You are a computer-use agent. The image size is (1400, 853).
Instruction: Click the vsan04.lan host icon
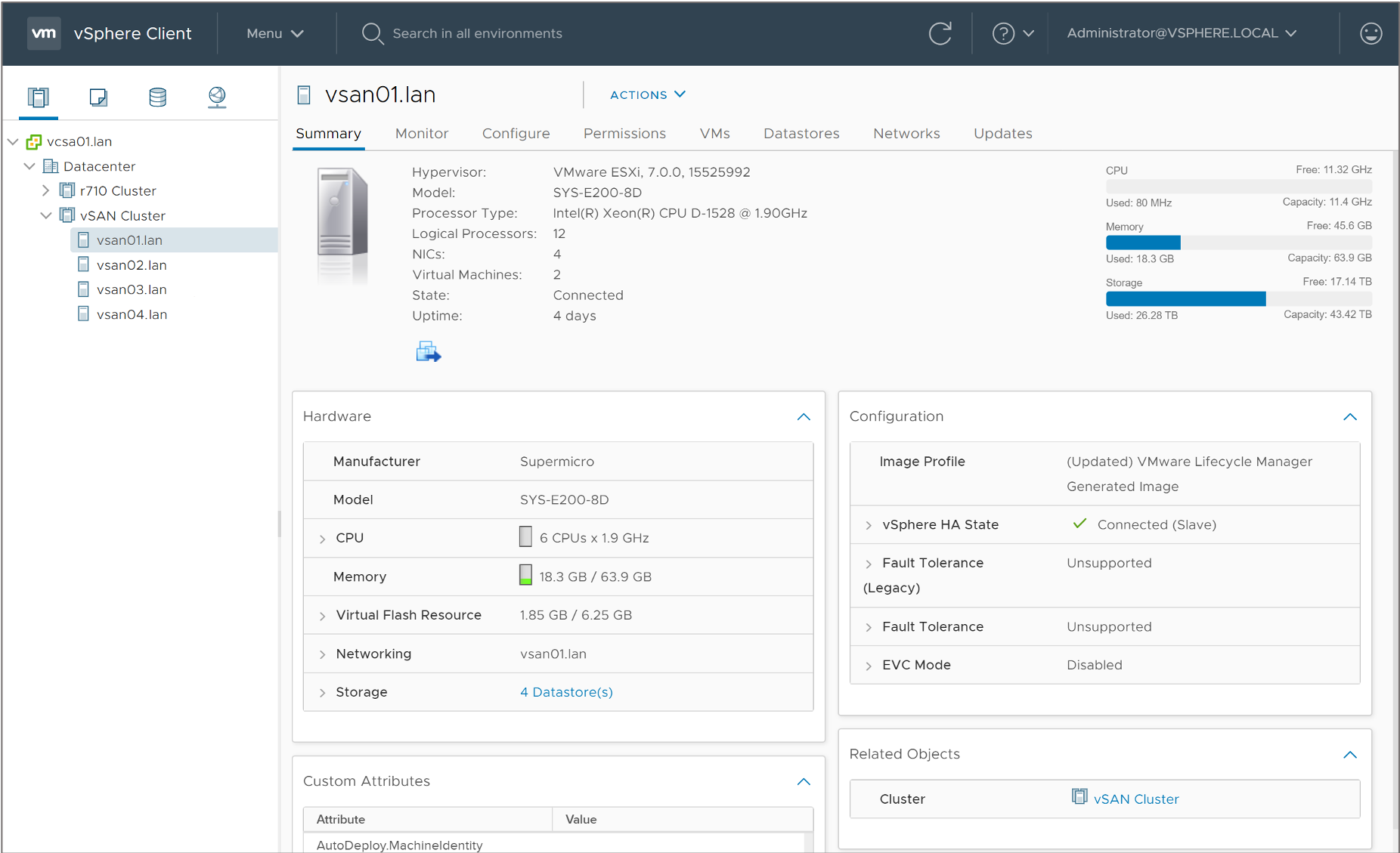(x=84, y=314)
